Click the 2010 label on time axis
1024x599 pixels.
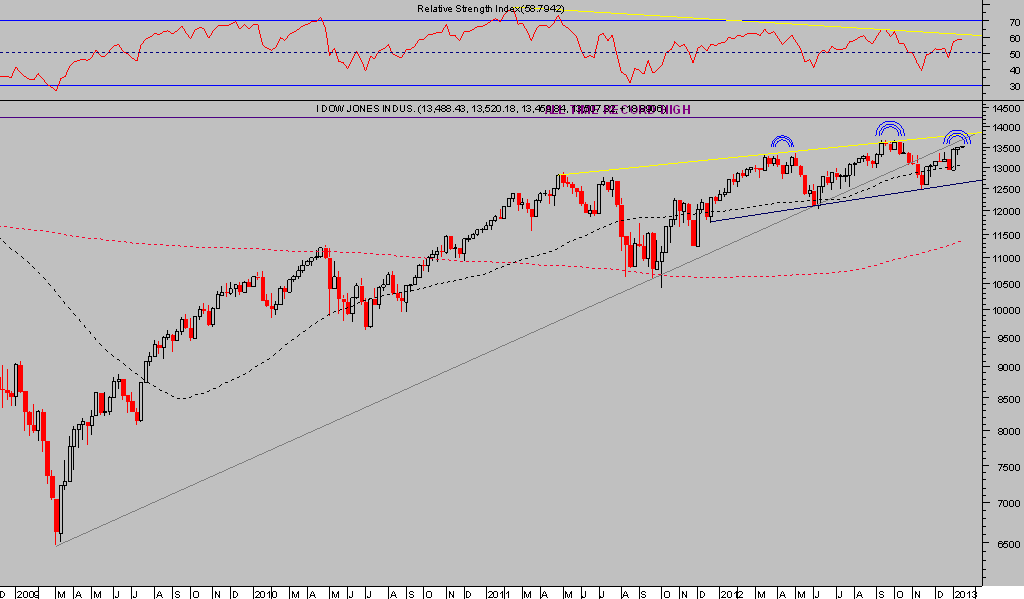(x=263, y=593)
